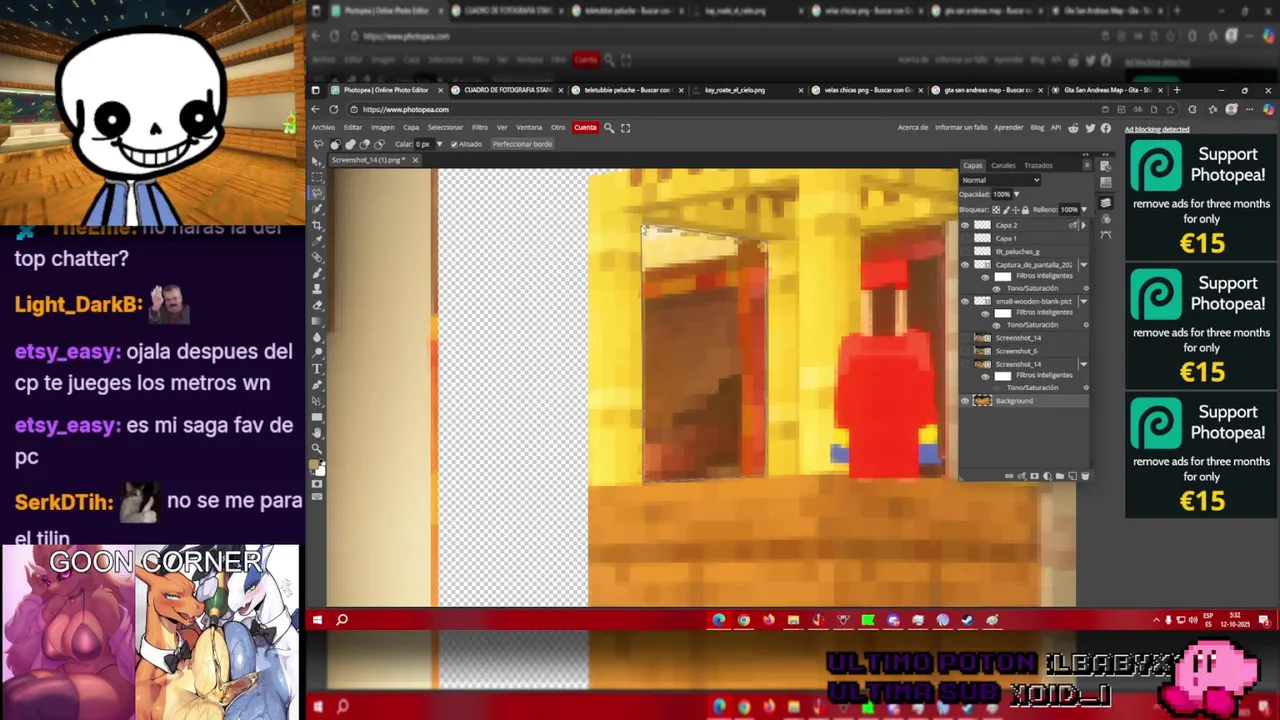Open the Reddit icon in Photopea header
1280x720 pixels.
(x=1074, y=127)
